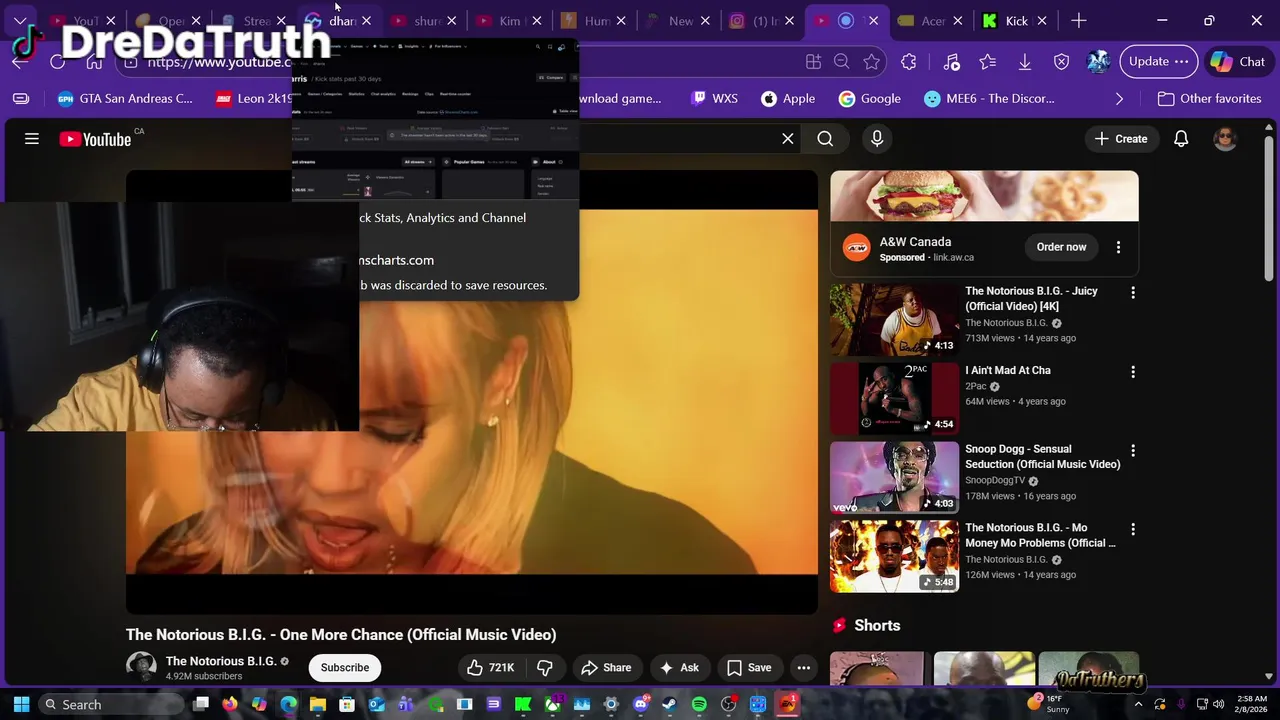
Task: Open Firefox from the taskbar
Action: [x=230, y=704]
